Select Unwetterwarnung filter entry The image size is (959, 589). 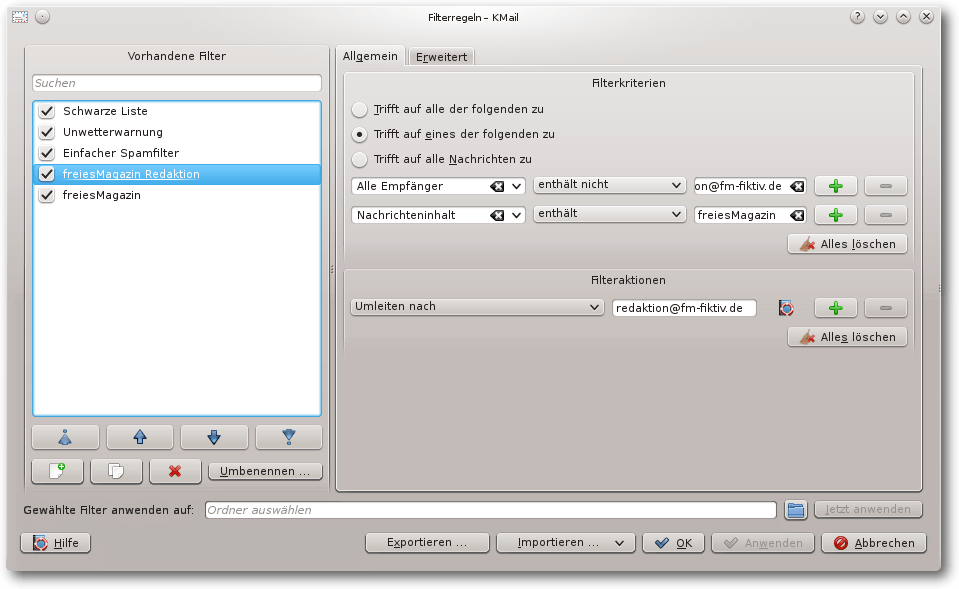(177, 132)
